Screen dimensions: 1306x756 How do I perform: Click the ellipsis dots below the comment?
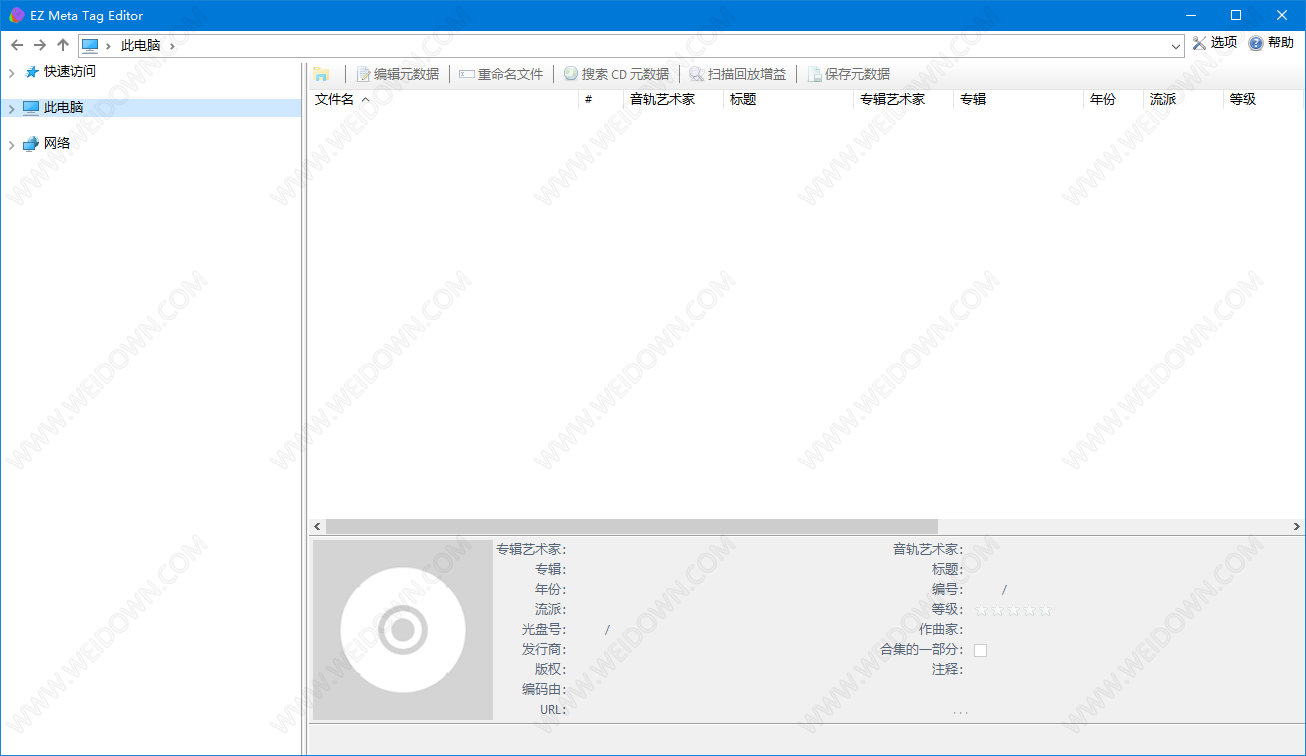960,712
